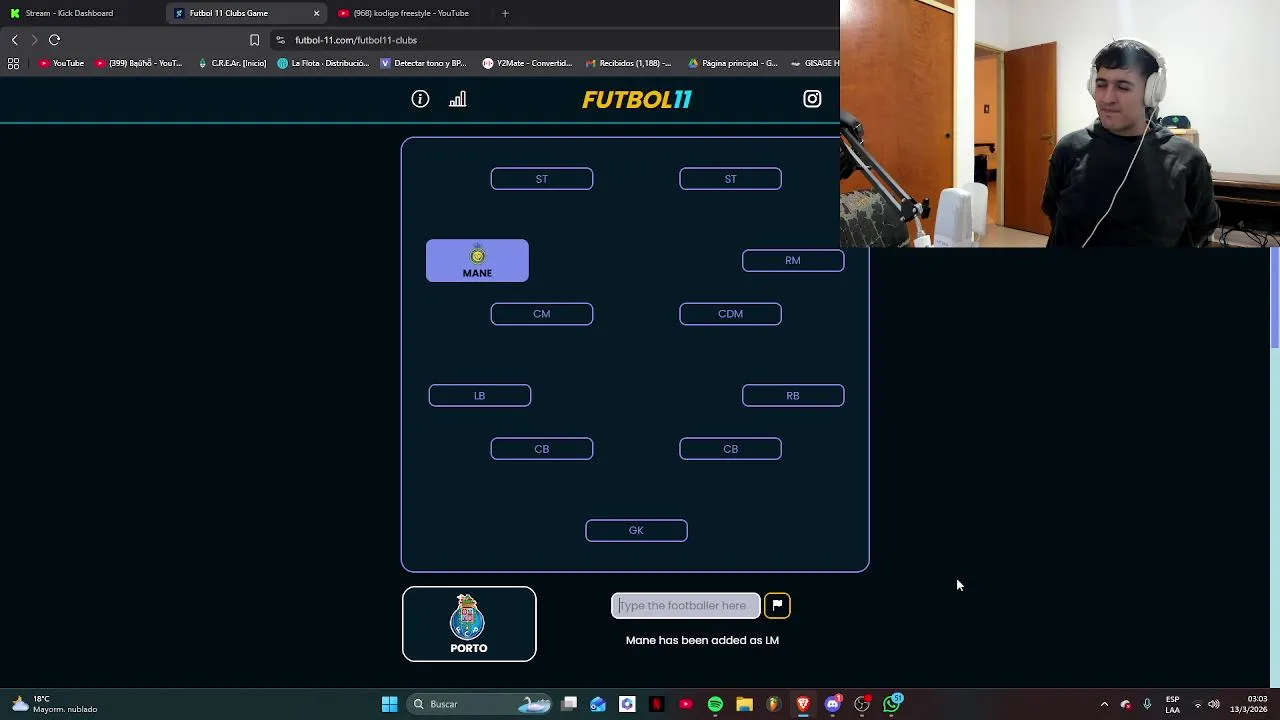Open the YouTube bookmark
The image size is (1280, 720).
[61, 63]
